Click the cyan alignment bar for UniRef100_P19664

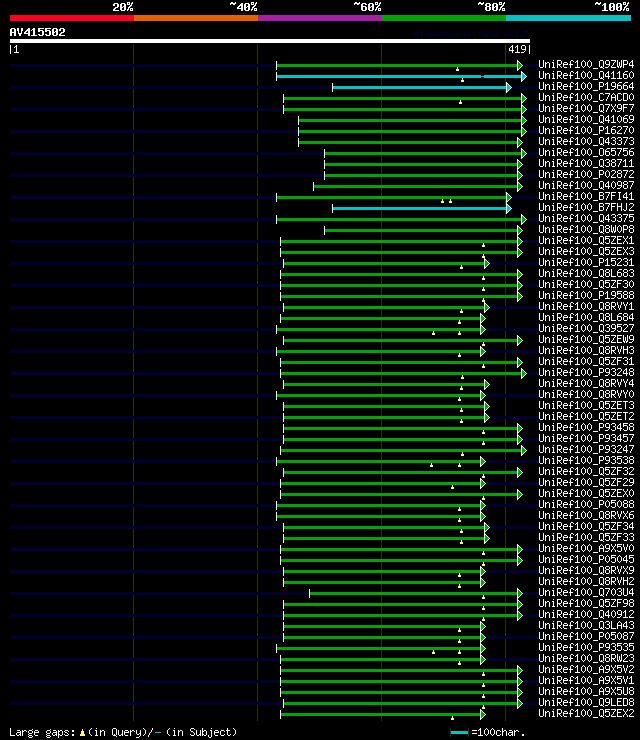point(422,87)
